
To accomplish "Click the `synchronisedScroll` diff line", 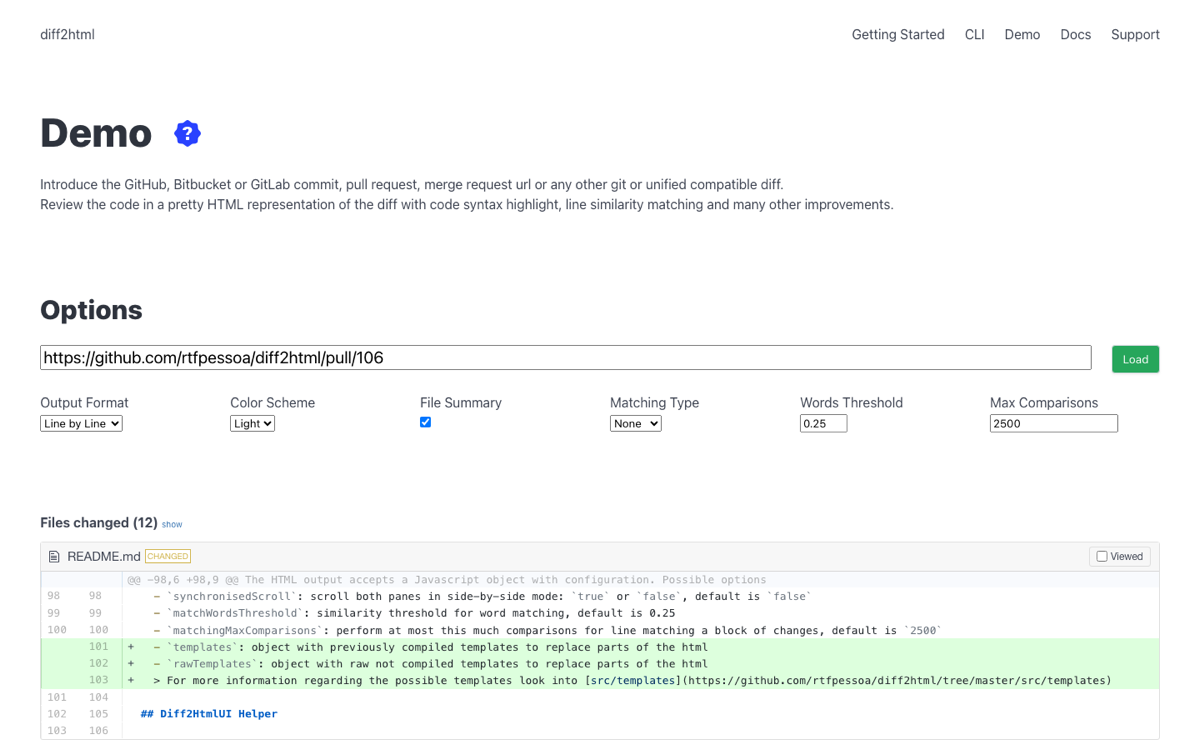I will tap(640, 596).
